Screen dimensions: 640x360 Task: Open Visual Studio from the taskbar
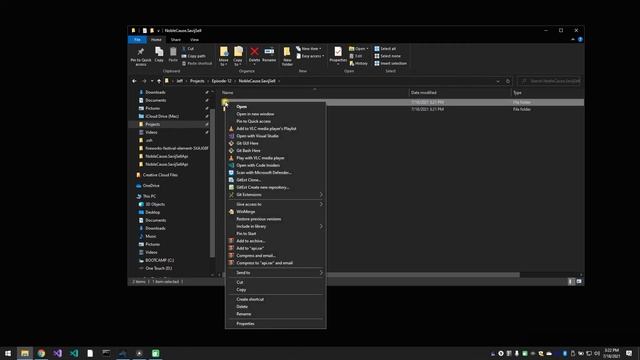58,353
